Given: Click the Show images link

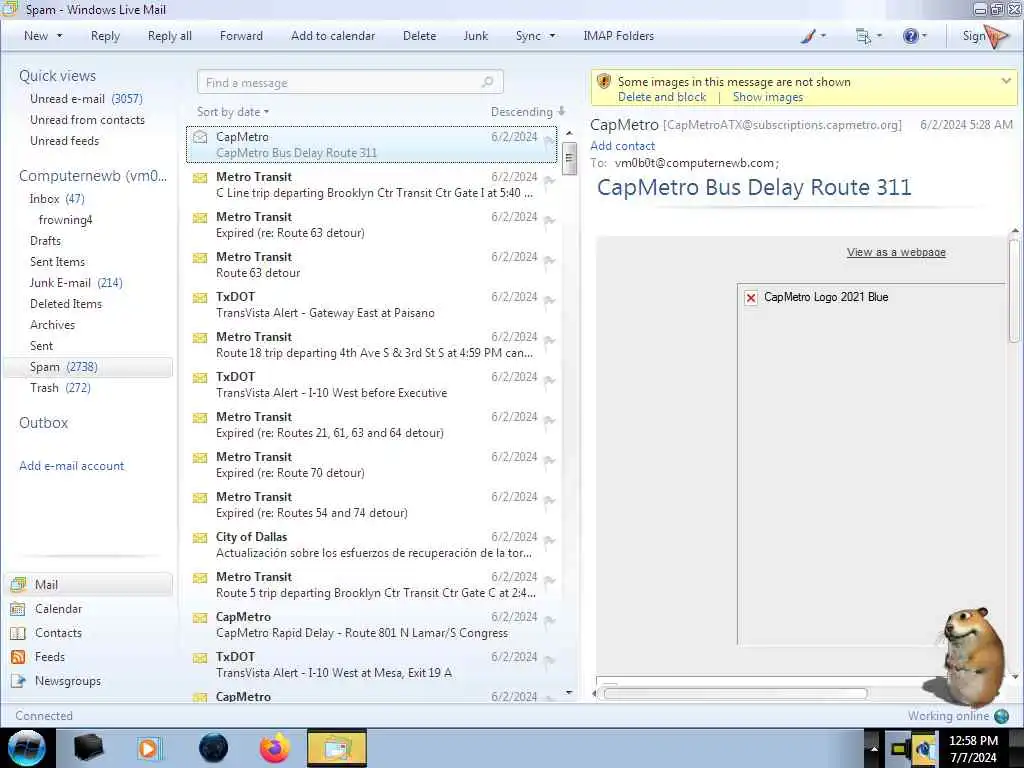Looking at the screenshot, I should pyautogui.click(x=768, y=97).
